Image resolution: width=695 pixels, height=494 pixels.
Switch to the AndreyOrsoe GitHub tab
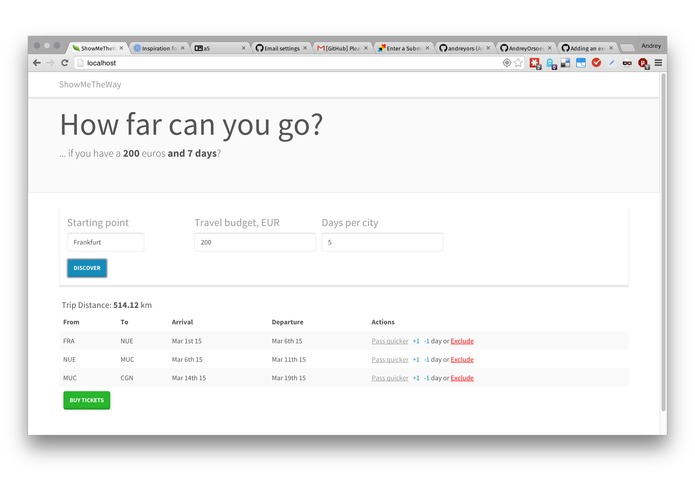526,48
